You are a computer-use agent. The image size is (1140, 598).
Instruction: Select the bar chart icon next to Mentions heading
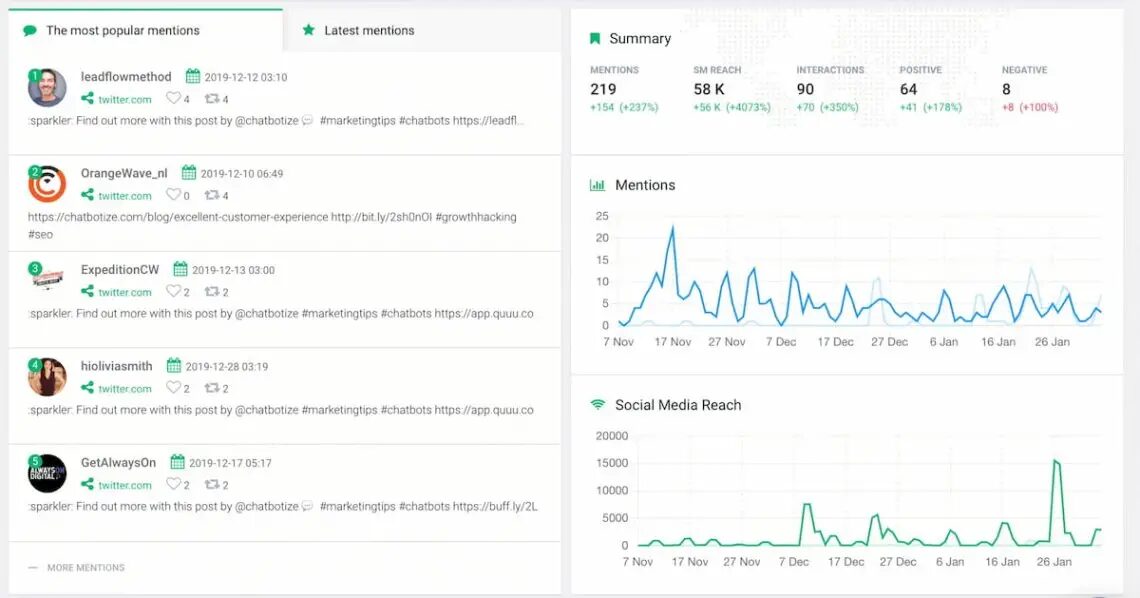pos(597,185)
